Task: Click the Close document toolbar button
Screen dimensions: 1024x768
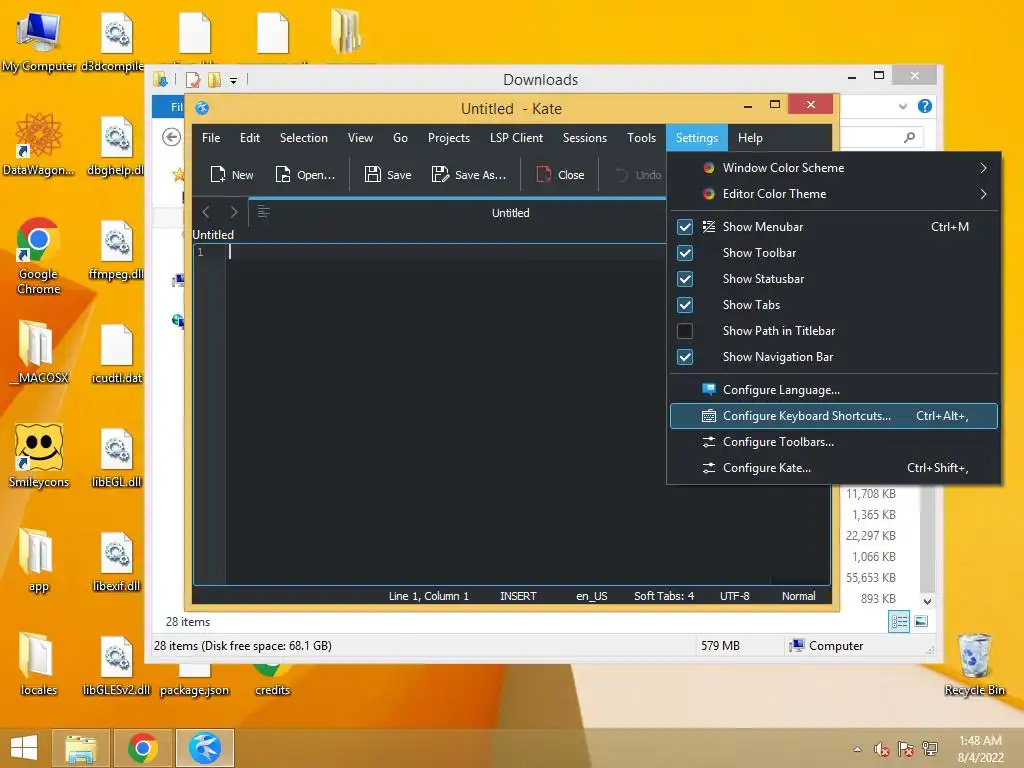Action: pos(560,174)
